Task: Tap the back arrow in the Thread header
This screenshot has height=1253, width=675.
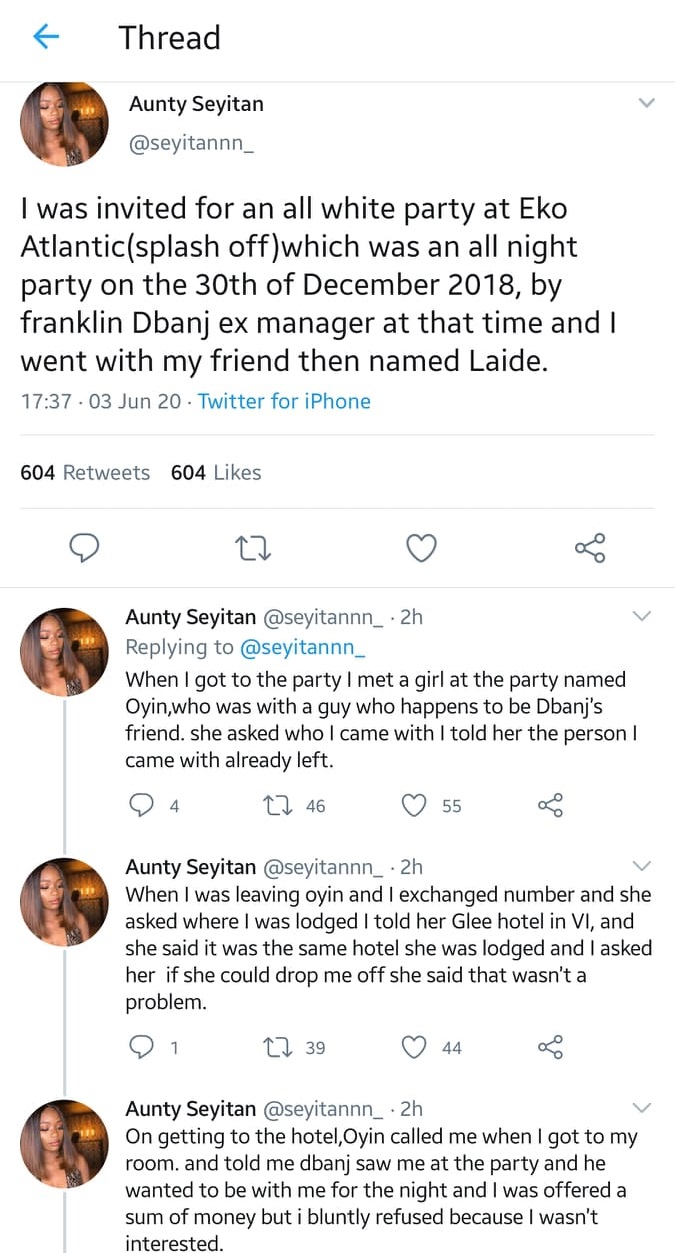Action: click(46, 38)
